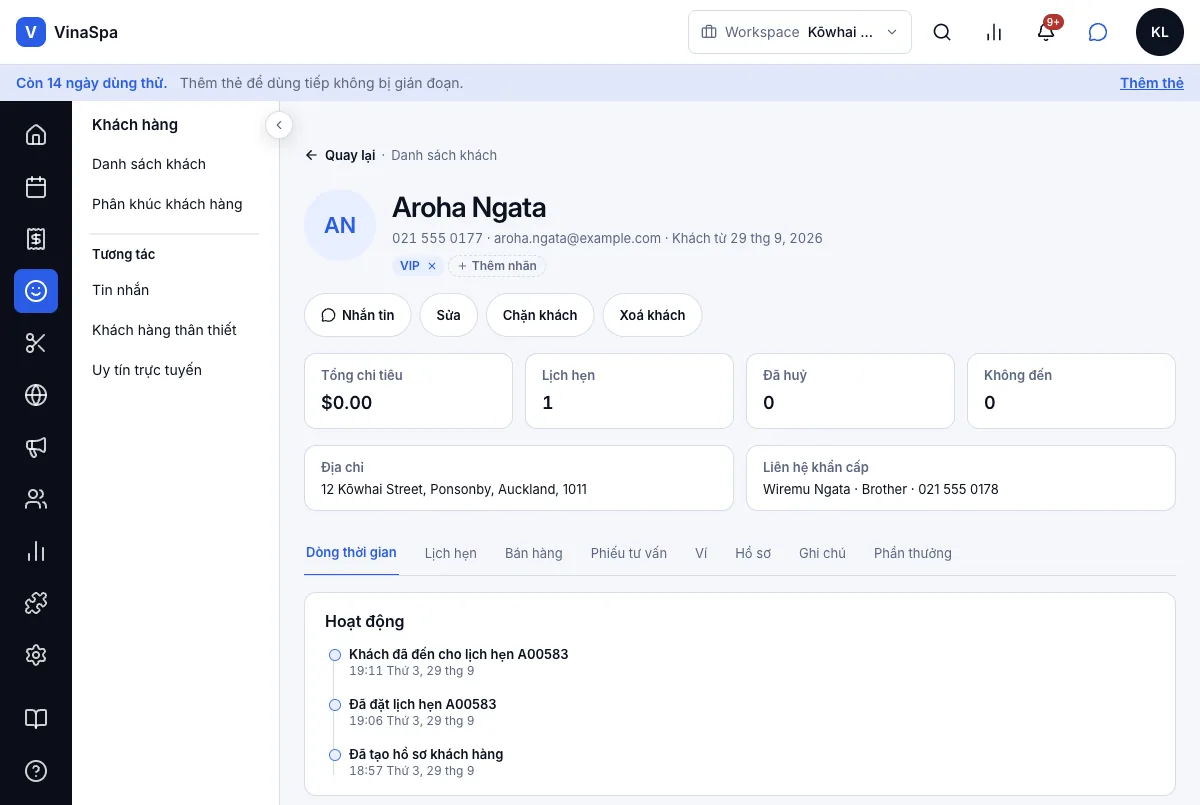Switch to the Bán hàng tab
The height and width of the screenshot is (805, 1200).
[x=534, y=553]
